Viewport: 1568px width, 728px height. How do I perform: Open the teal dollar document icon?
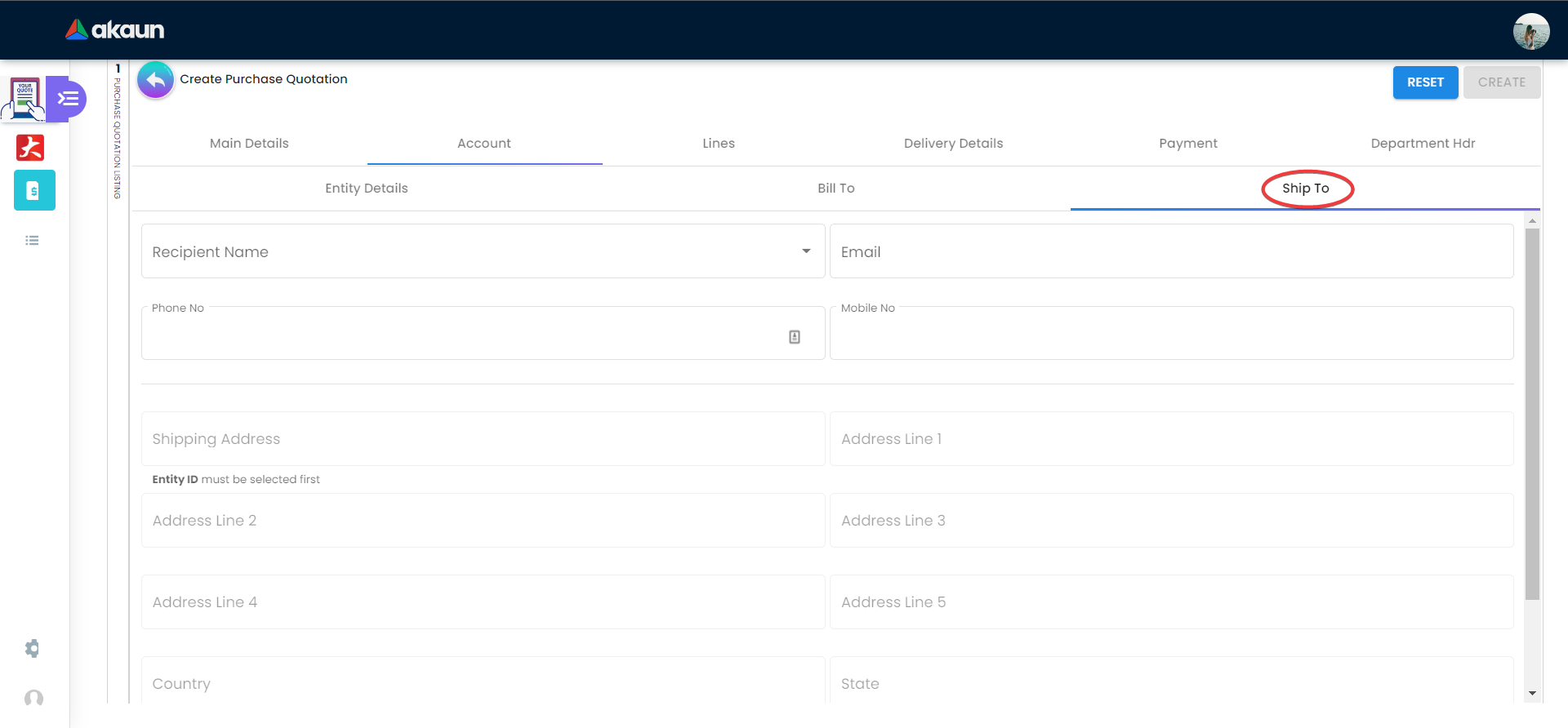(x=34, y=190)
